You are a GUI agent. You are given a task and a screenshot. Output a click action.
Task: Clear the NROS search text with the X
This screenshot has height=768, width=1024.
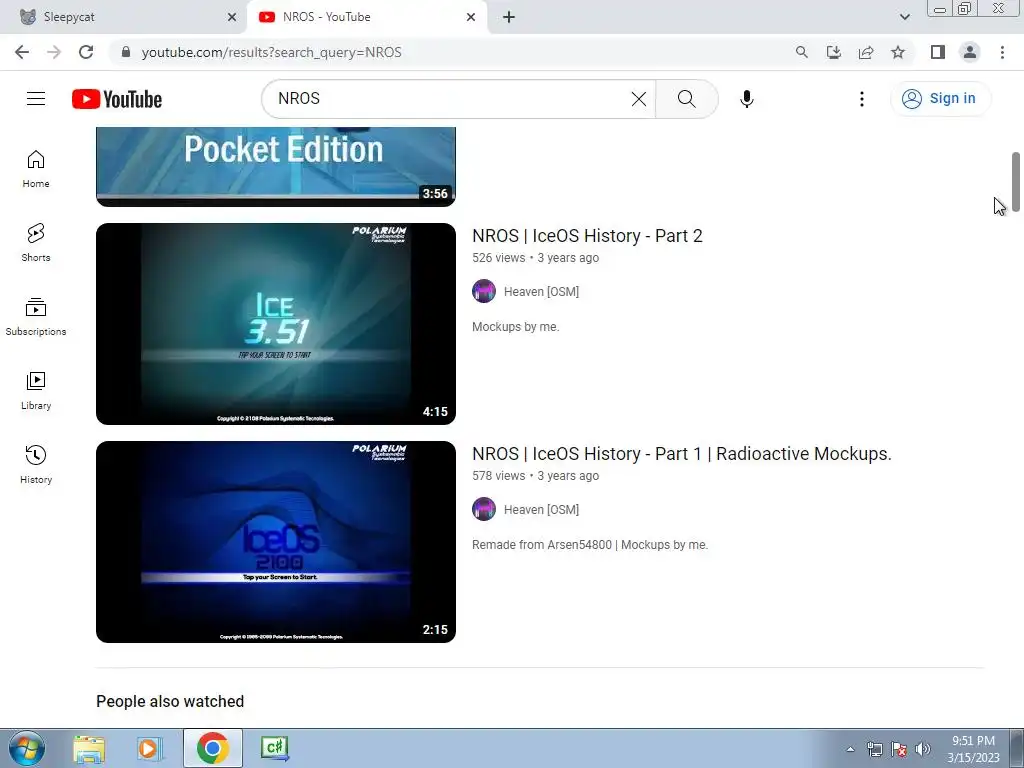click(x=639, y=99)
